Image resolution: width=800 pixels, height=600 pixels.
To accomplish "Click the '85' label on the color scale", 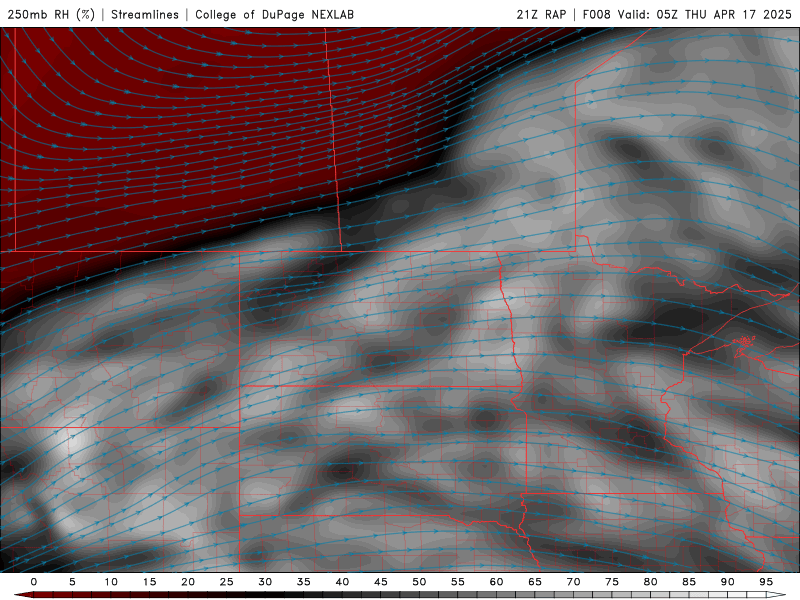I will click(x=689, y=582).
